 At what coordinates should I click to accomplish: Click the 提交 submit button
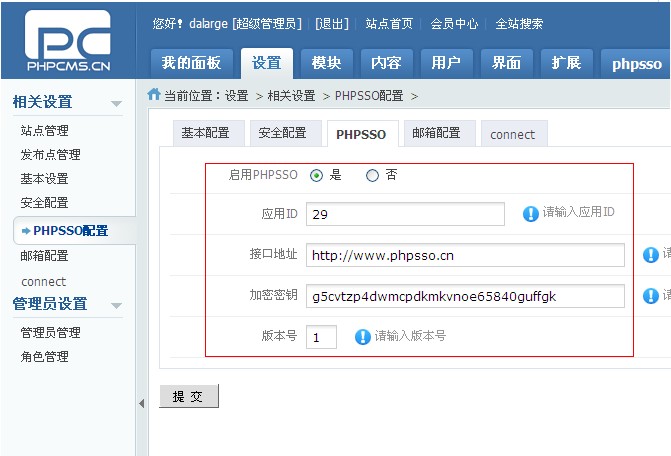(189, 396)
